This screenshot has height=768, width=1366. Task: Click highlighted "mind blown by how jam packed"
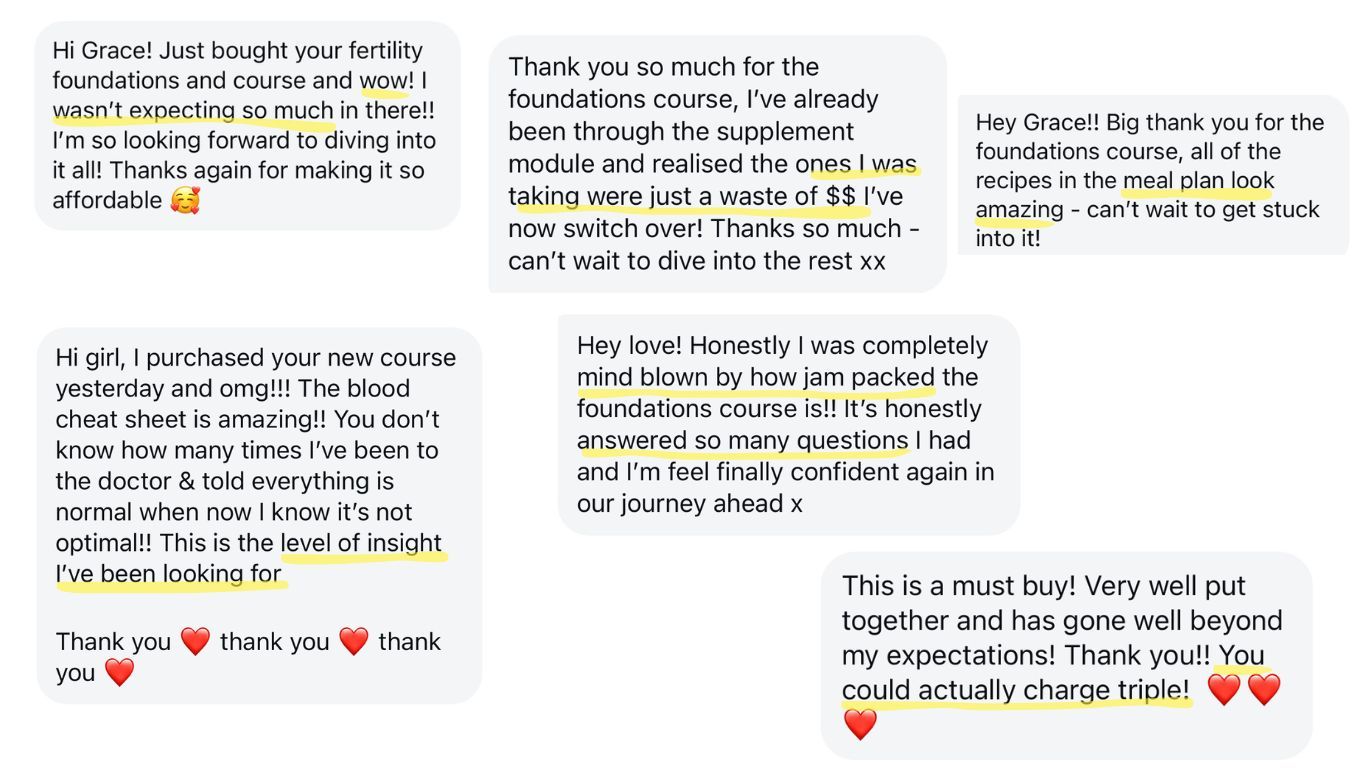(x=755, y=377)
